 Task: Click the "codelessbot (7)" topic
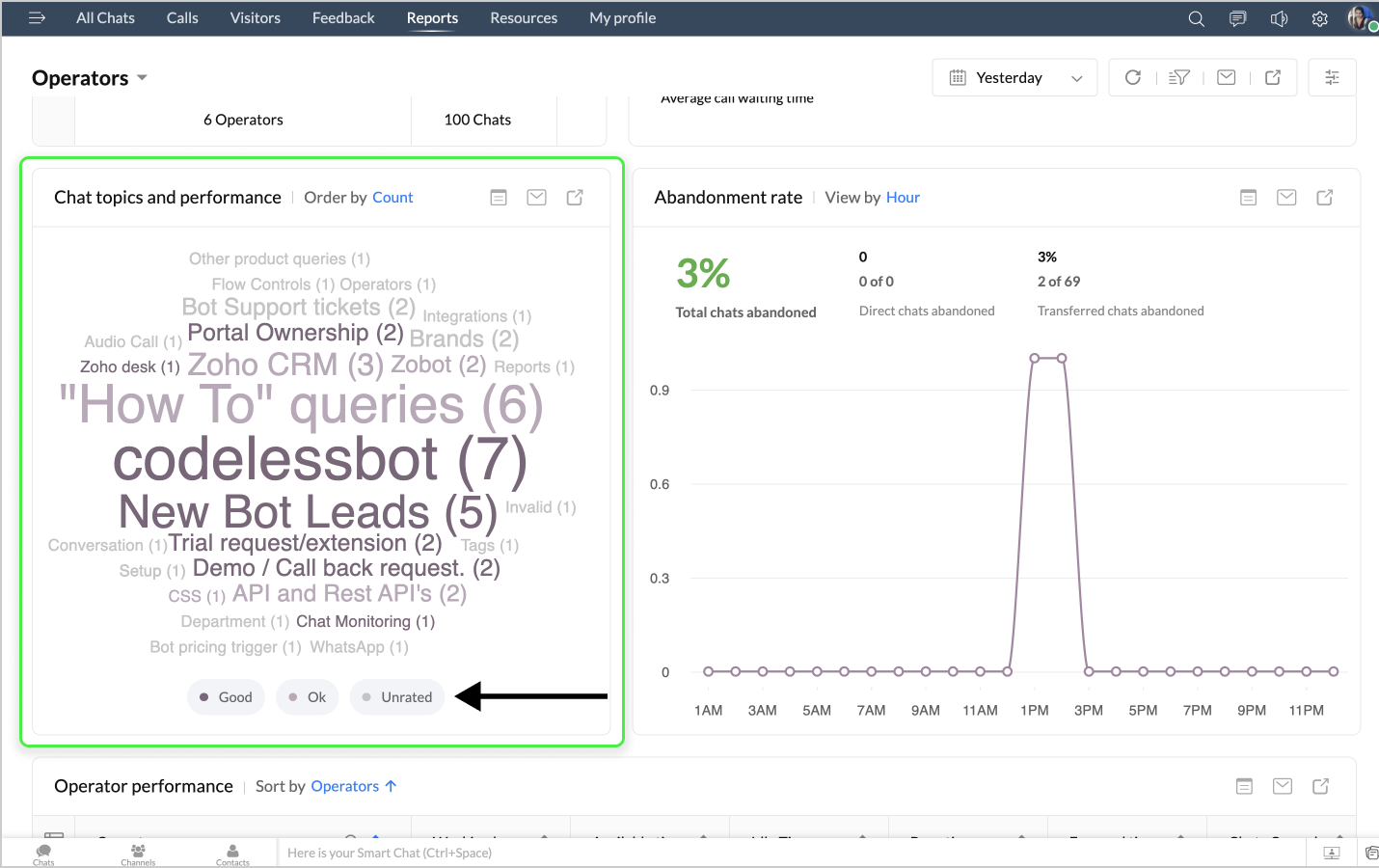point(320,459)
